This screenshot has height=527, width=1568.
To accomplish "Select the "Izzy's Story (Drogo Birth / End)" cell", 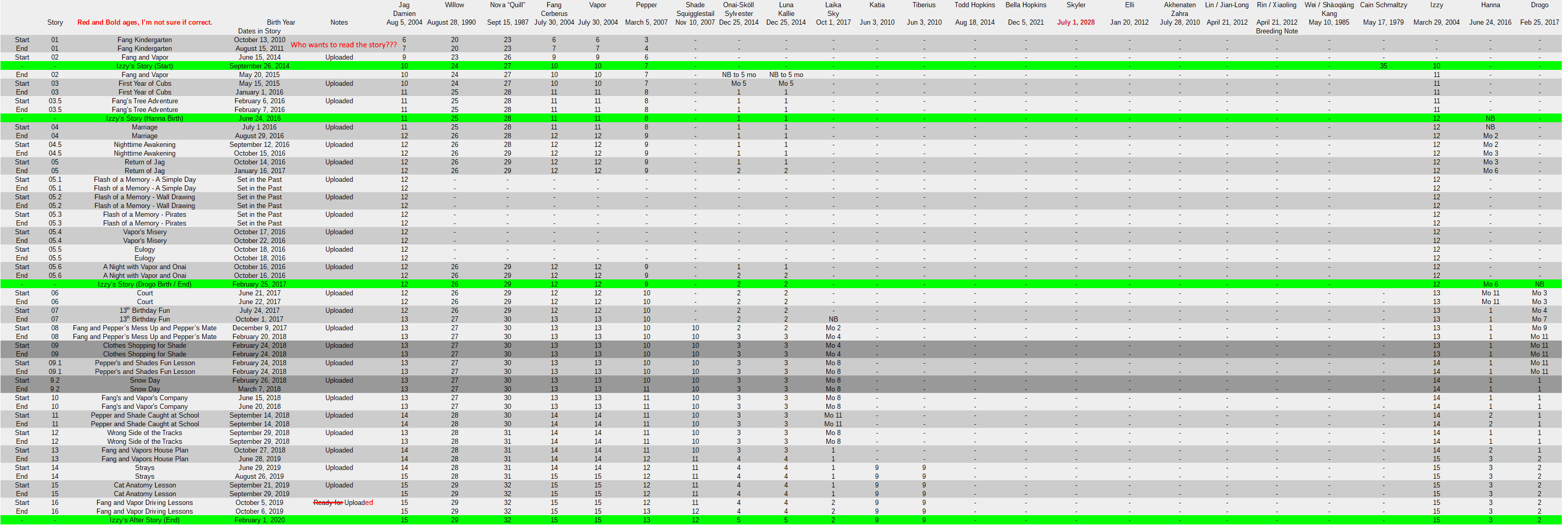I will point(145,285).
